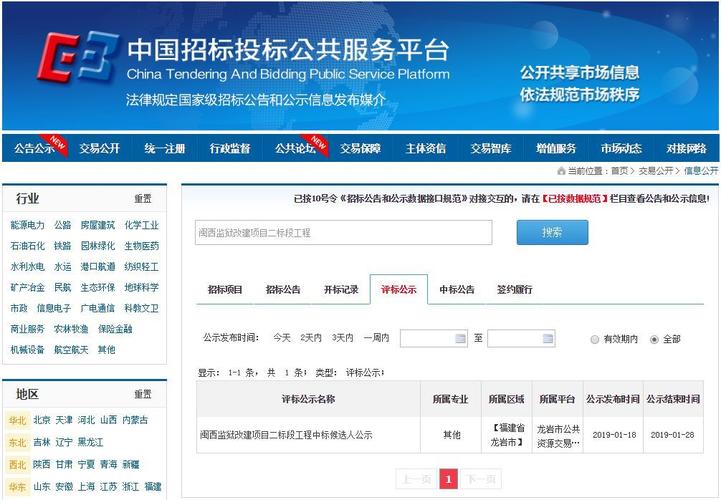Switch to 招标项目 tab
This screenshot has width=721, height=500.
225,289
